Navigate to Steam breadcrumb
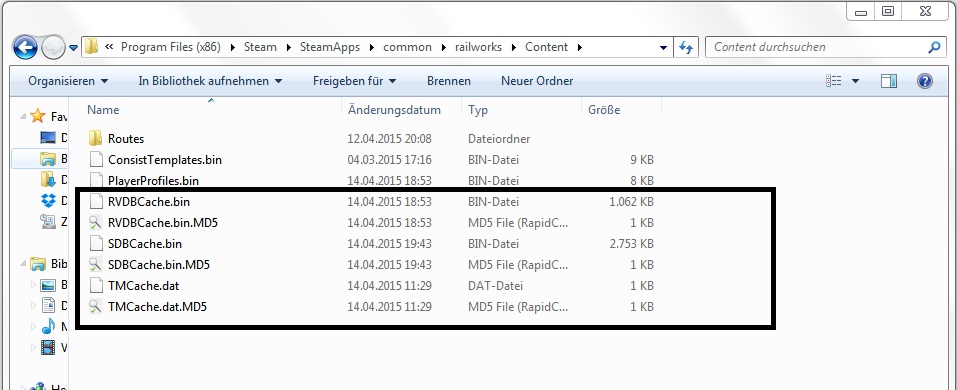This screenshot has height=390, width=957. (x=260, y=47)
